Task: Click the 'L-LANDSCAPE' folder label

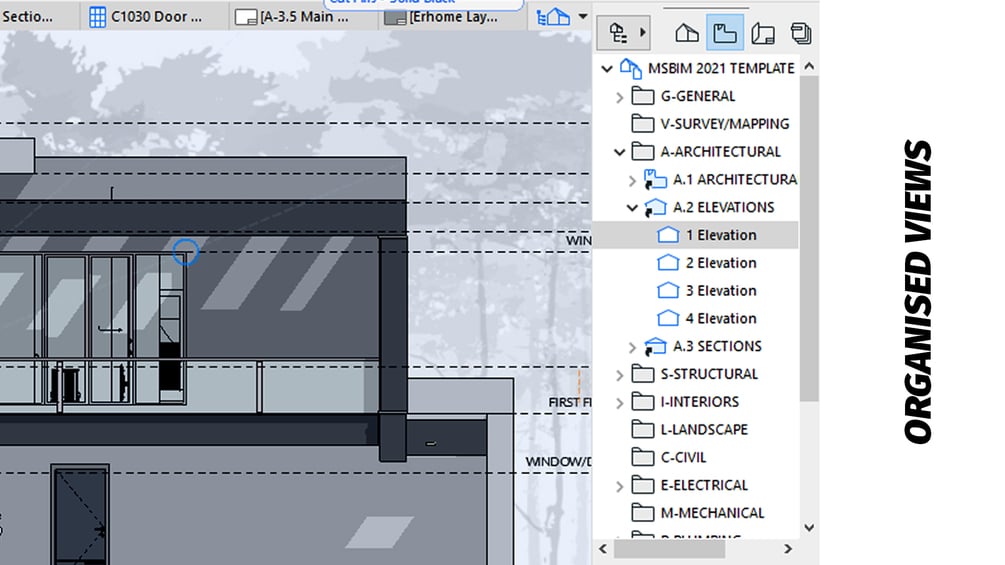Action: [704, 430]
